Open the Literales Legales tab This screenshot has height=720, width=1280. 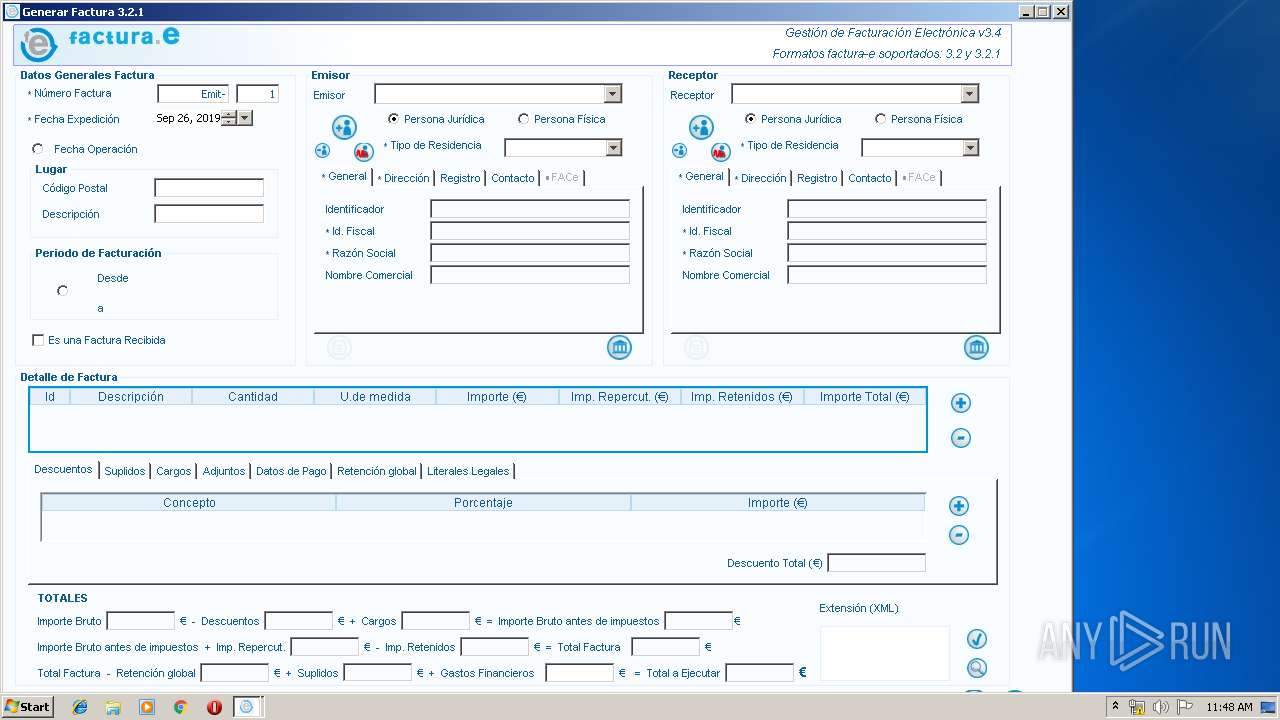(x=468, y=471)
